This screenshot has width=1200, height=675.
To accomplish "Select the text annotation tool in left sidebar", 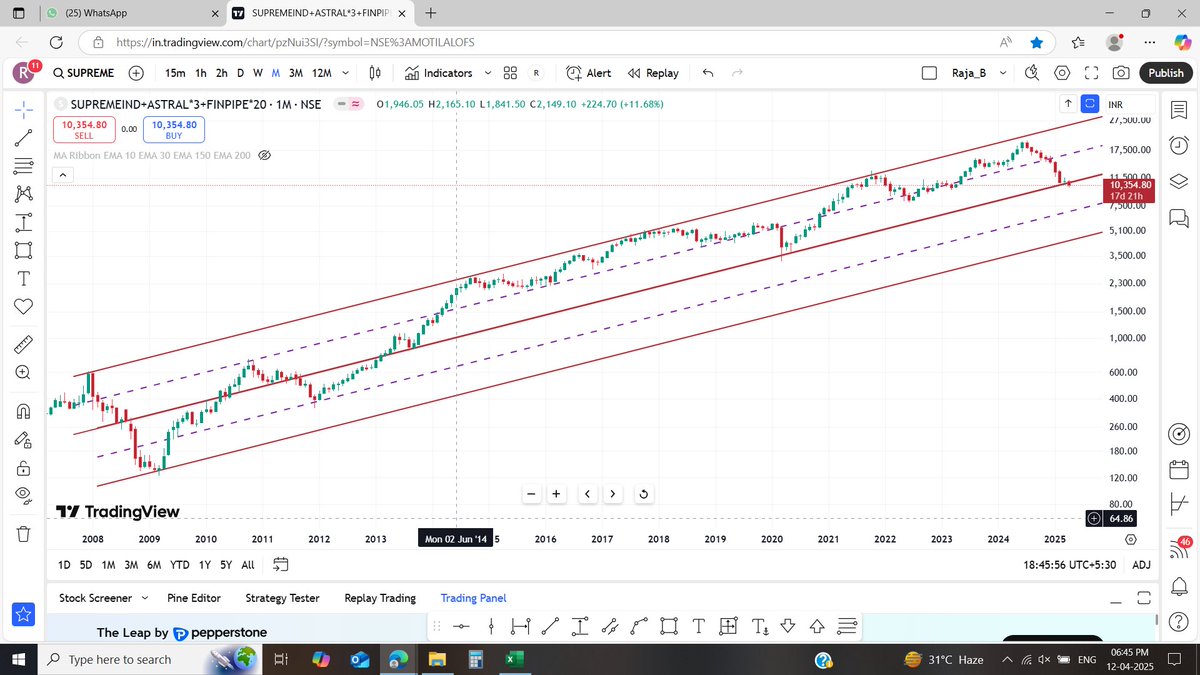I will click(24, 278).
